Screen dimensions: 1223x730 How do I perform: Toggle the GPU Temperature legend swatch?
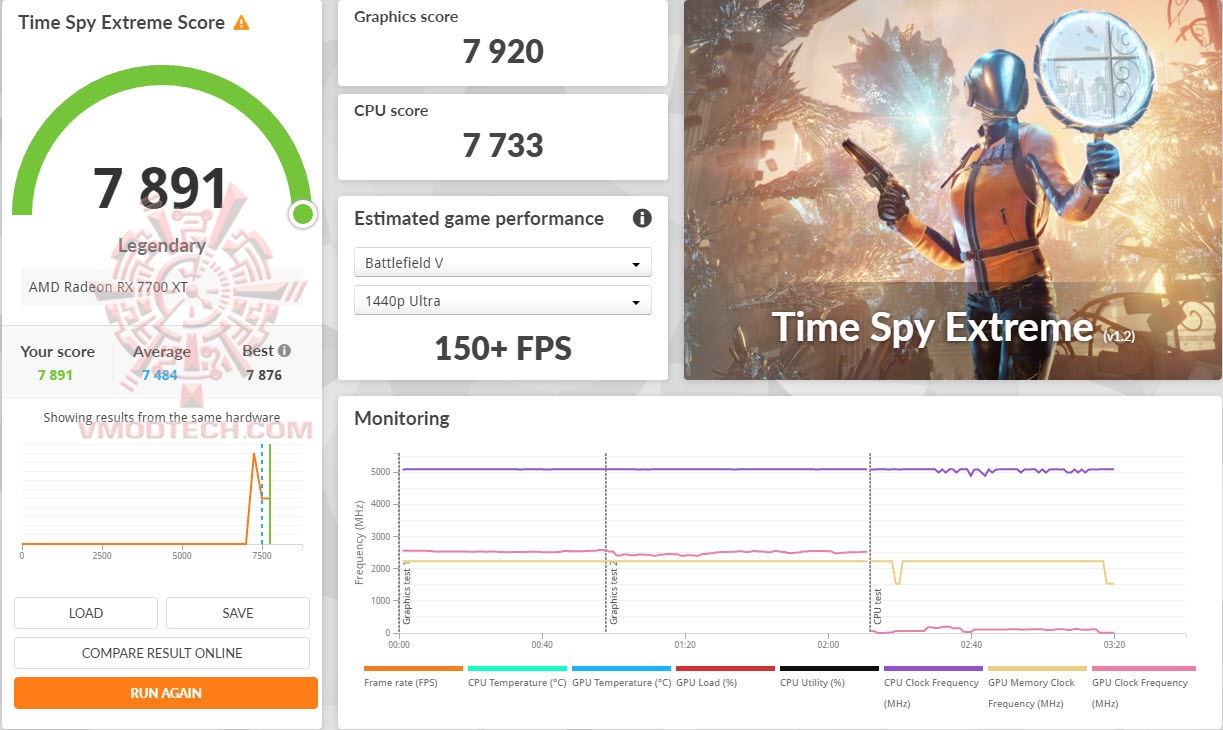pyautogui.click(x=622, y=668)
